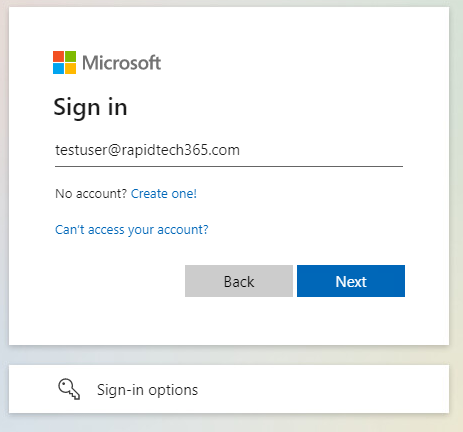
Task: Click the Sign in heading
Action: (90, 107)
